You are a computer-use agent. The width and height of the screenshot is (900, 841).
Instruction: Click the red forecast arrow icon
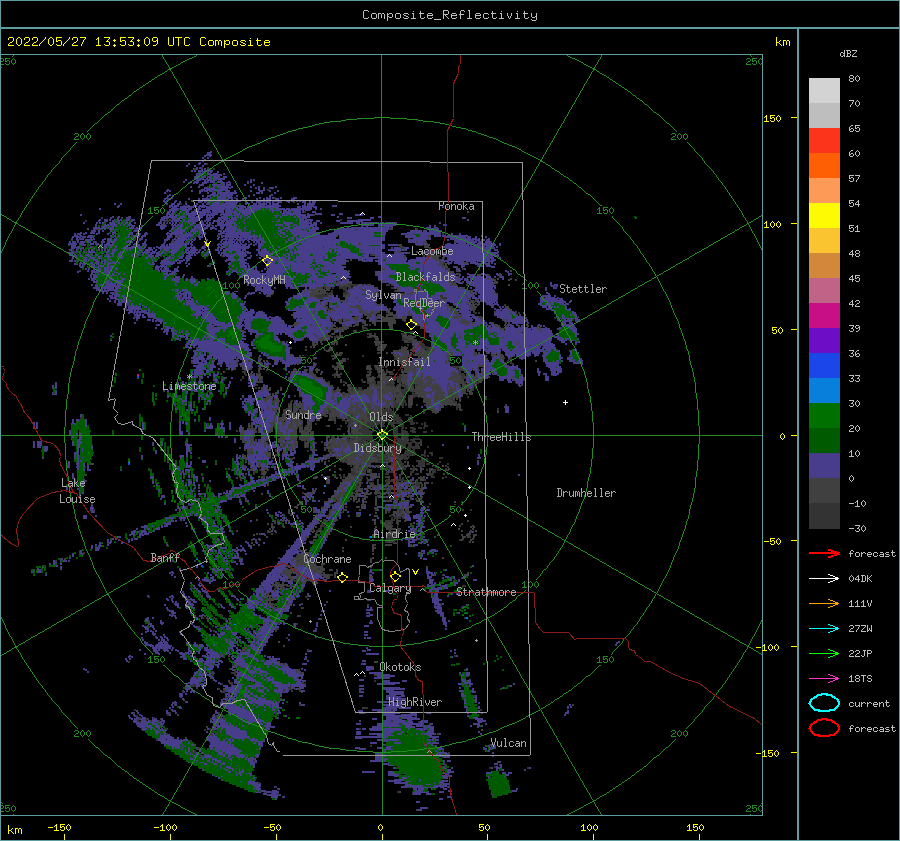pos(824,553)
